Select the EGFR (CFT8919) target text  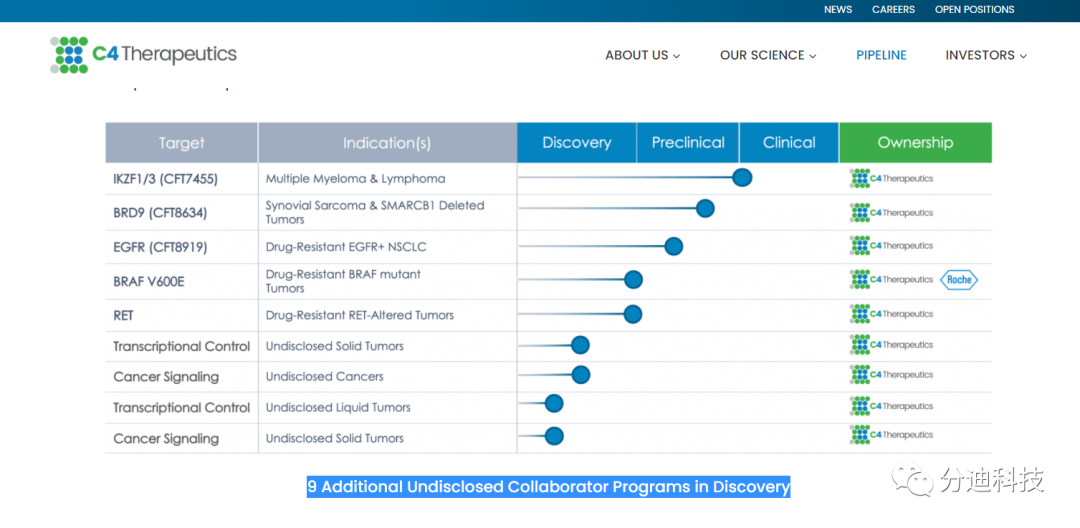(160, 246)
